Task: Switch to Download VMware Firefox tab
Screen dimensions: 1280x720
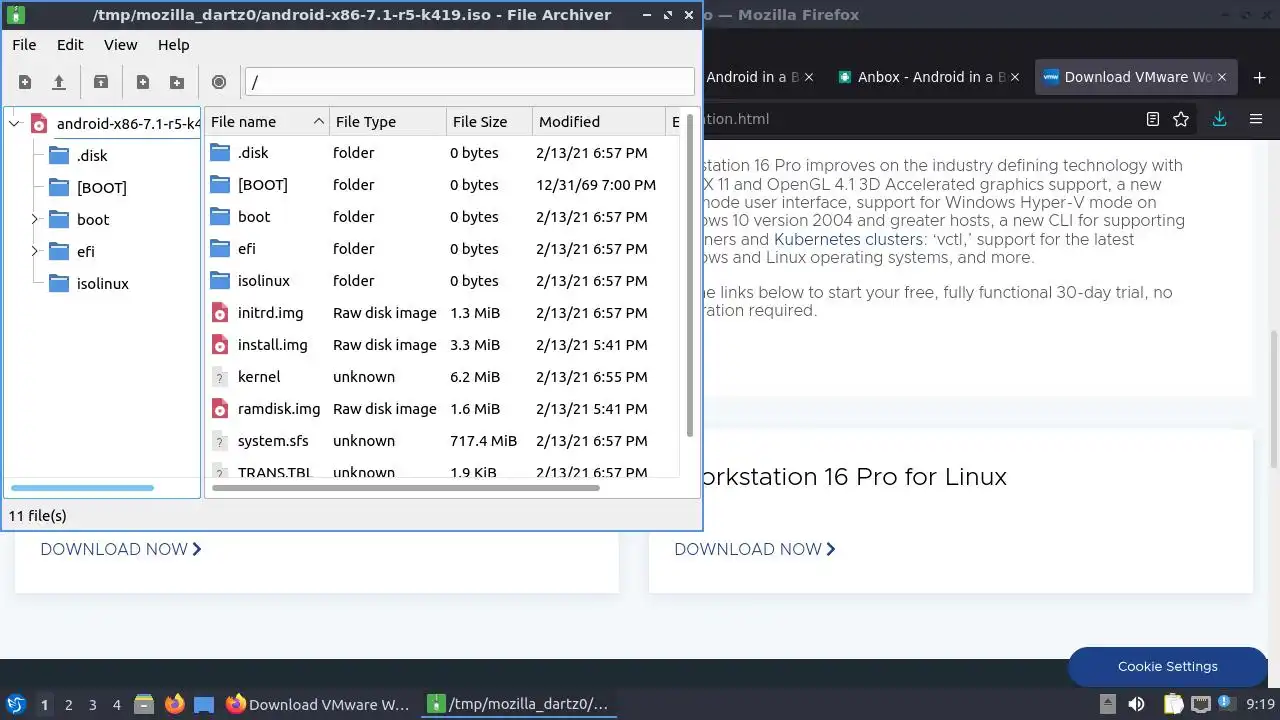Action: [x=1137, y=77]
